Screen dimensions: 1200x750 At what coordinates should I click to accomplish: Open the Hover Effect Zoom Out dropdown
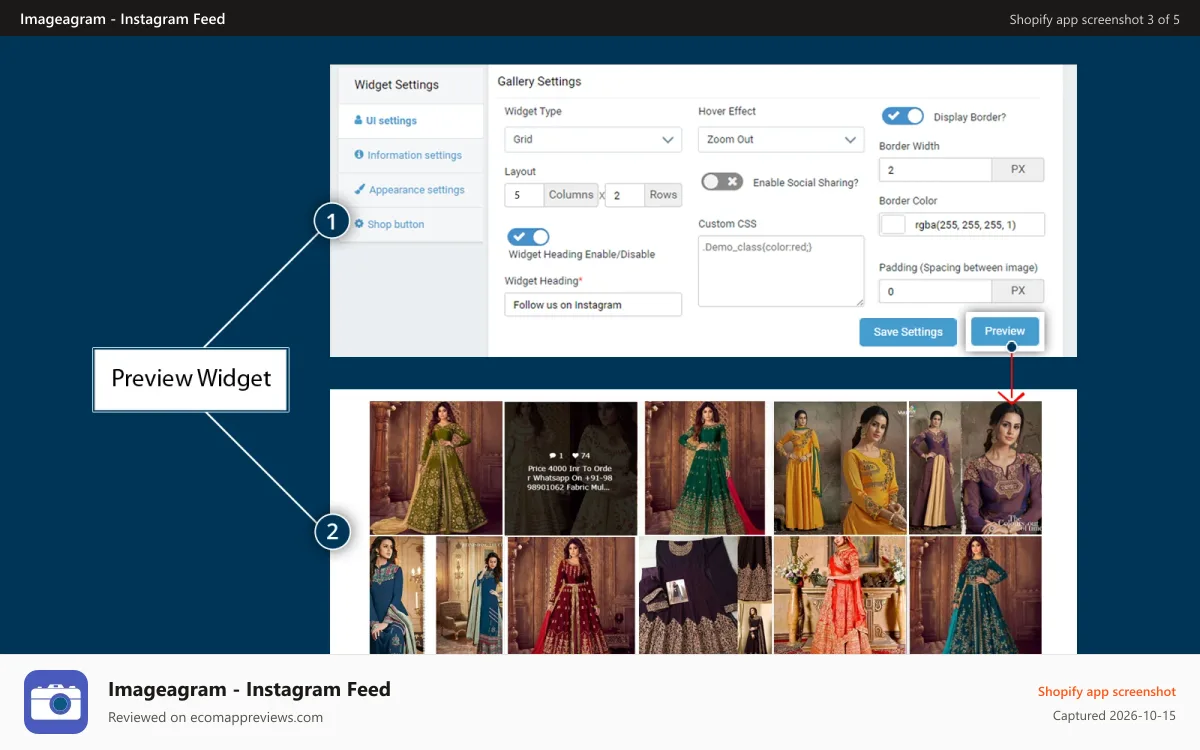[781, 139]
